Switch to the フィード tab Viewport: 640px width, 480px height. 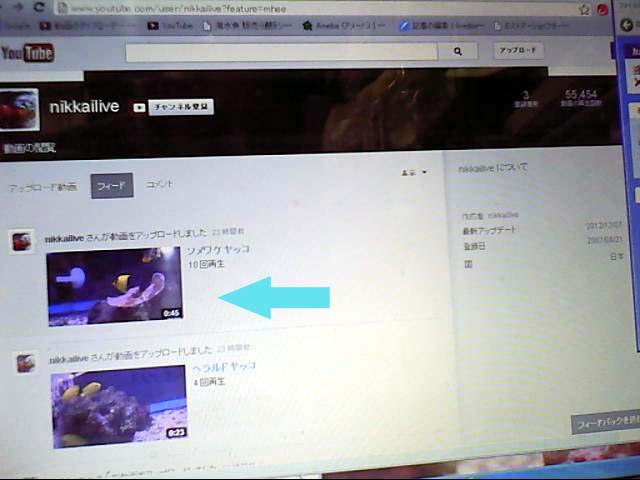click(112, 186)
